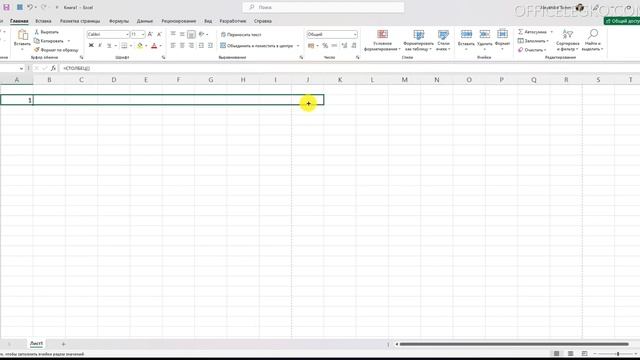Toggle underline formatting

click(x=109, y=46)
